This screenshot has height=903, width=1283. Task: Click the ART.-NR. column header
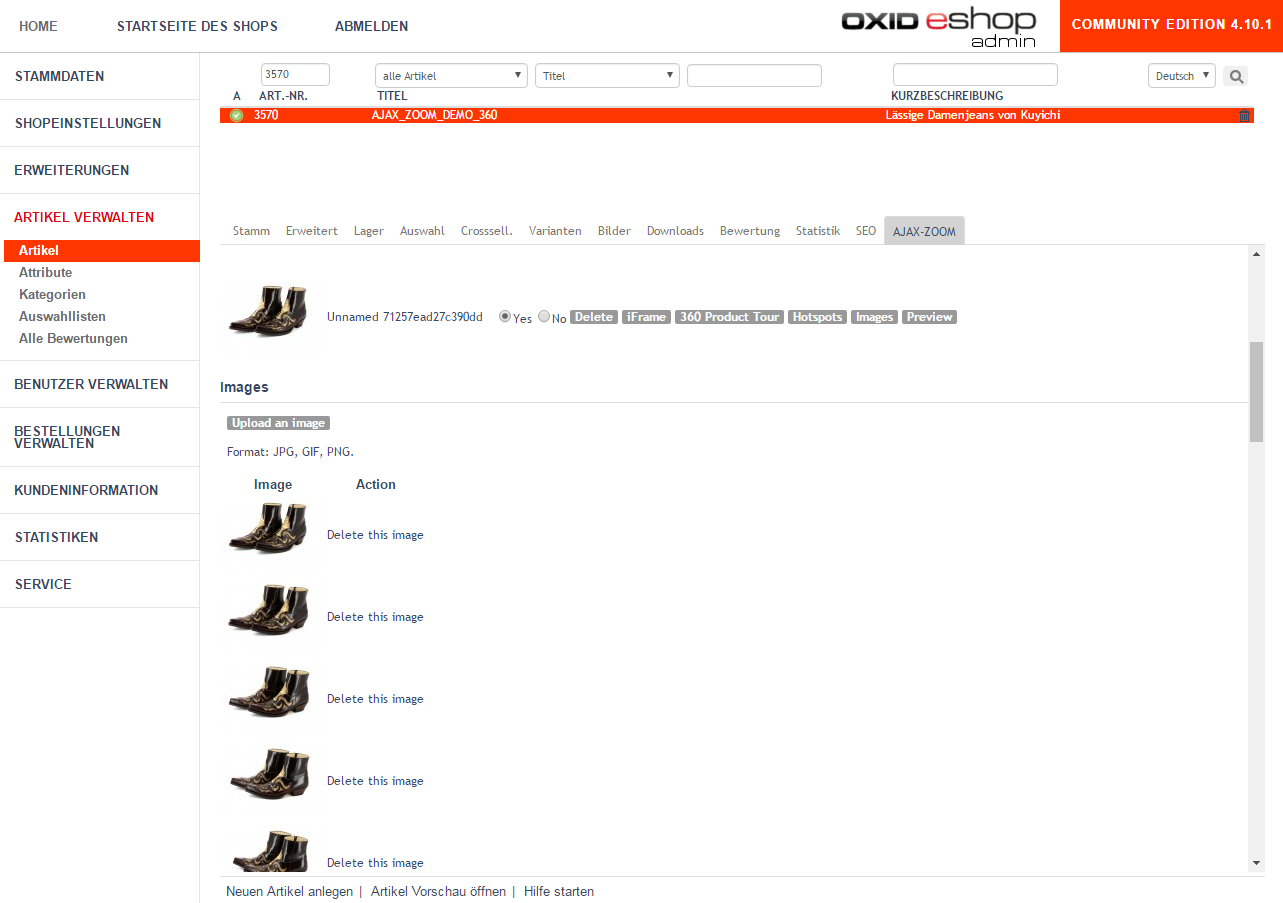tap(282, 96)
